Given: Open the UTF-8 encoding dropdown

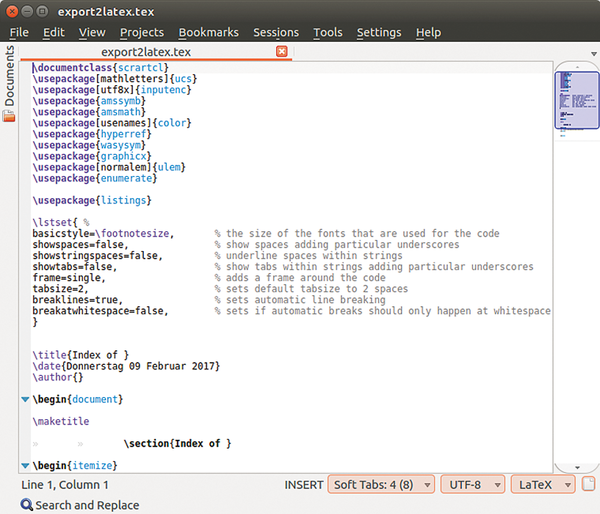Looking at the screenshot, I should [x=473, y=485].
